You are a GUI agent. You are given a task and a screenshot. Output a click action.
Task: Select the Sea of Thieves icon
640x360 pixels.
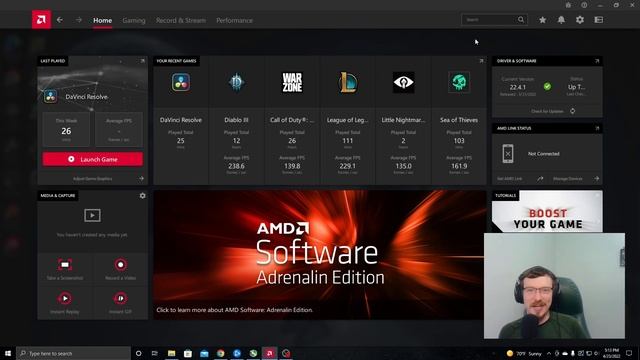coord(459,82)
